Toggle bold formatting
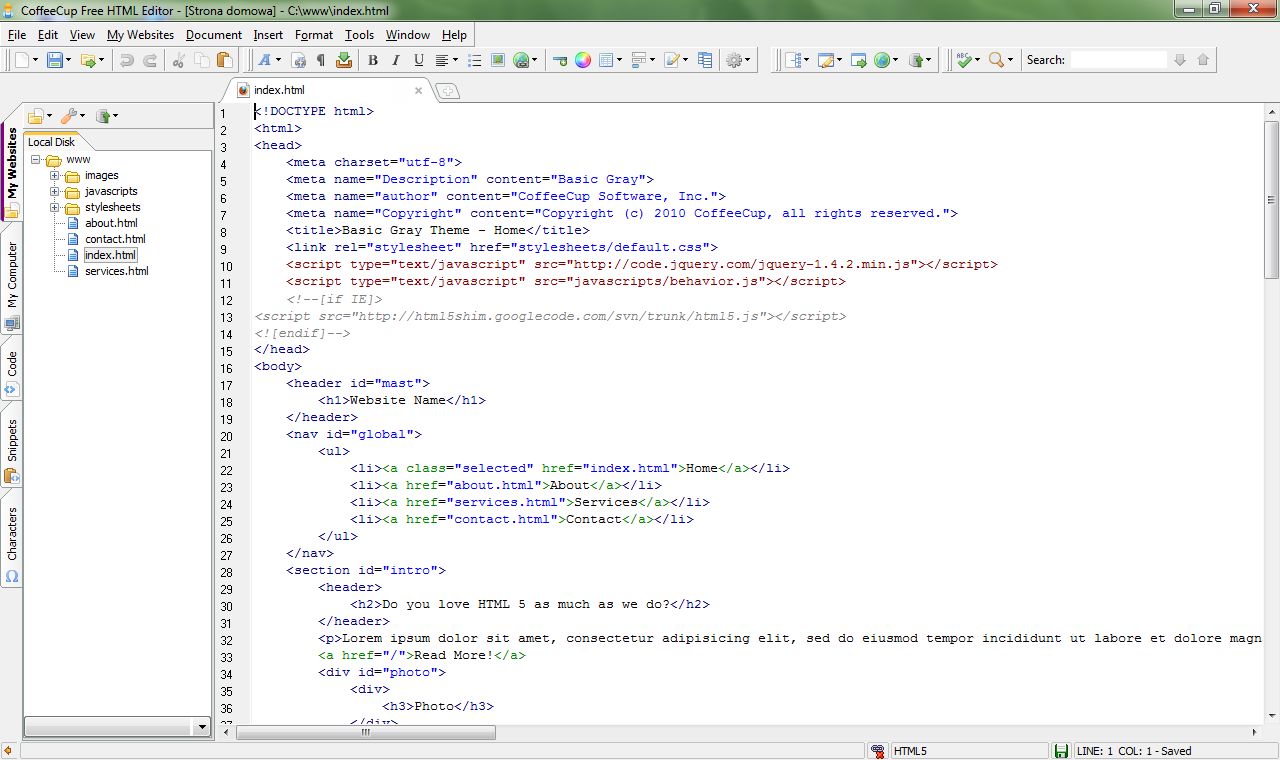Screen dimensions: 1280x760 tap(373, 60)
